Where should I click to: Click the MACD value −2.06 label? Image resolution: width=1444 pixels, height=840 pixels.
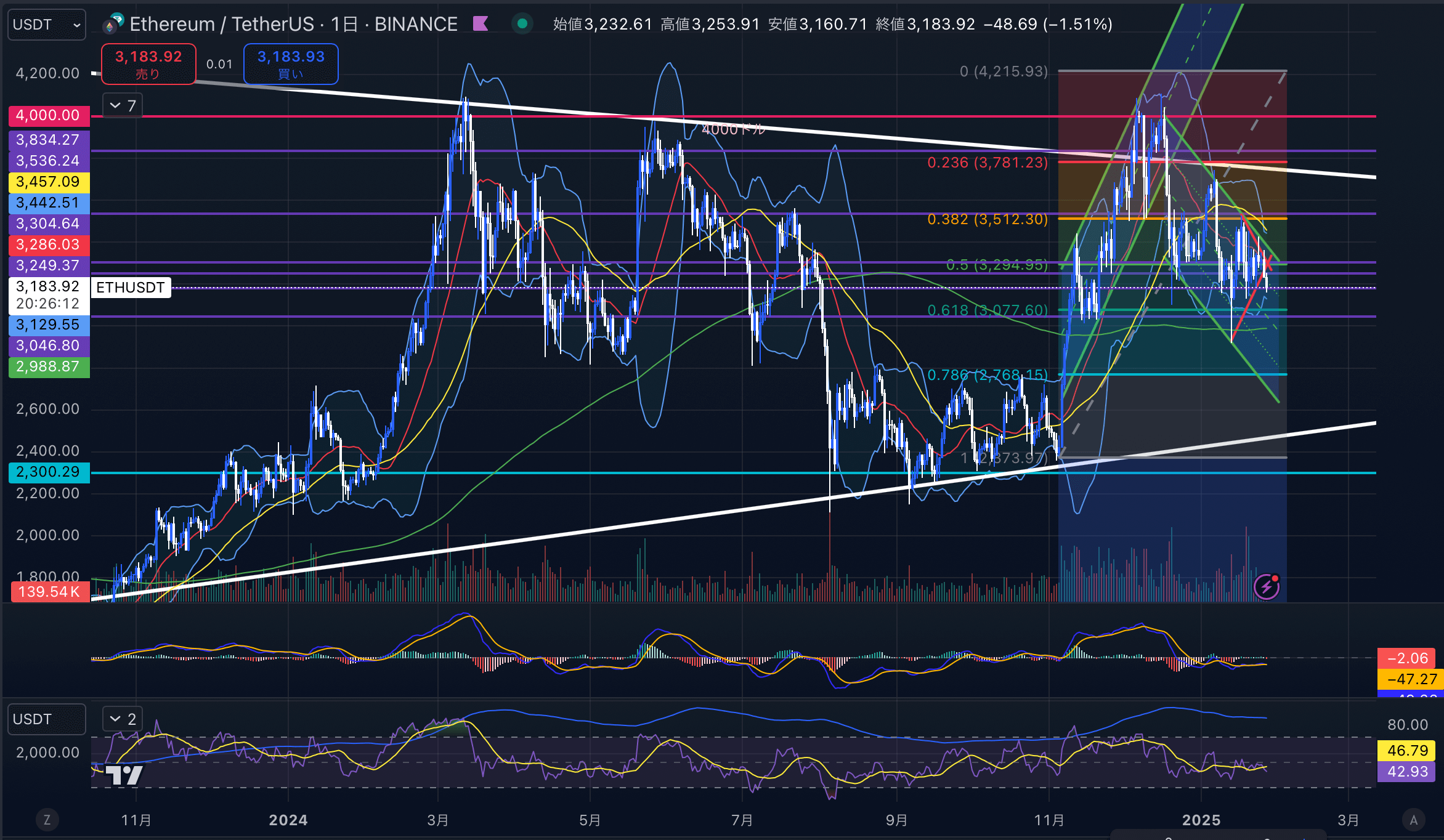coord(1407,658)
